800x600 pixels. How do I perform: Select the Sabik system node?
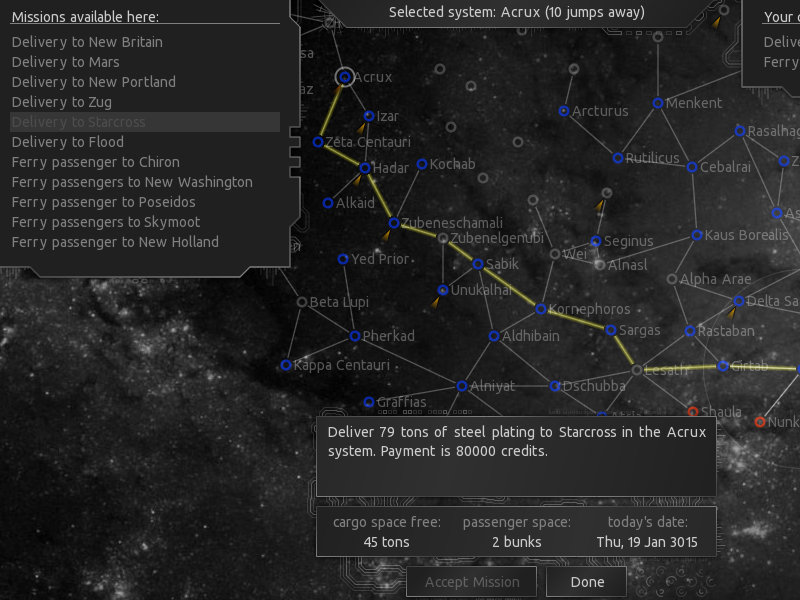(x=478, y=264)
